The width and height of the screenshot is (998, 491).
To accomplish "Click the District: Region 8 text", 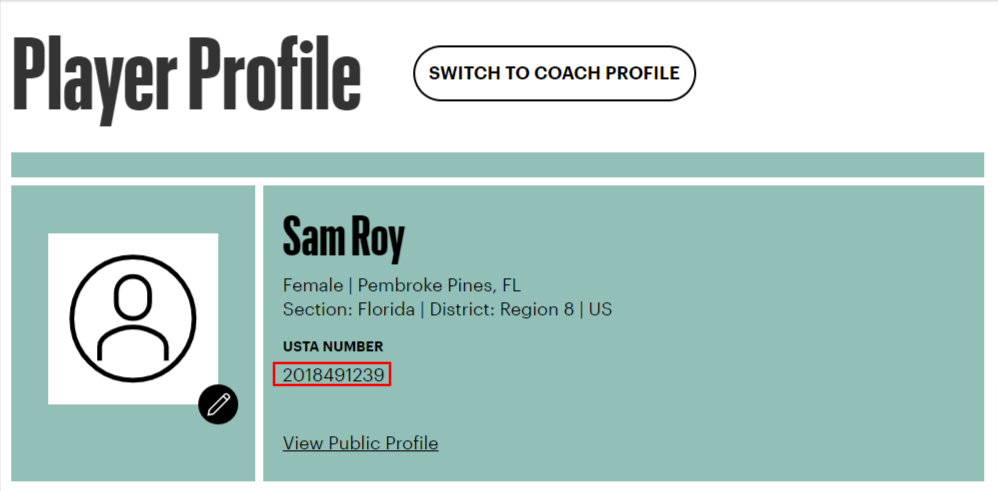I will 502,310.
